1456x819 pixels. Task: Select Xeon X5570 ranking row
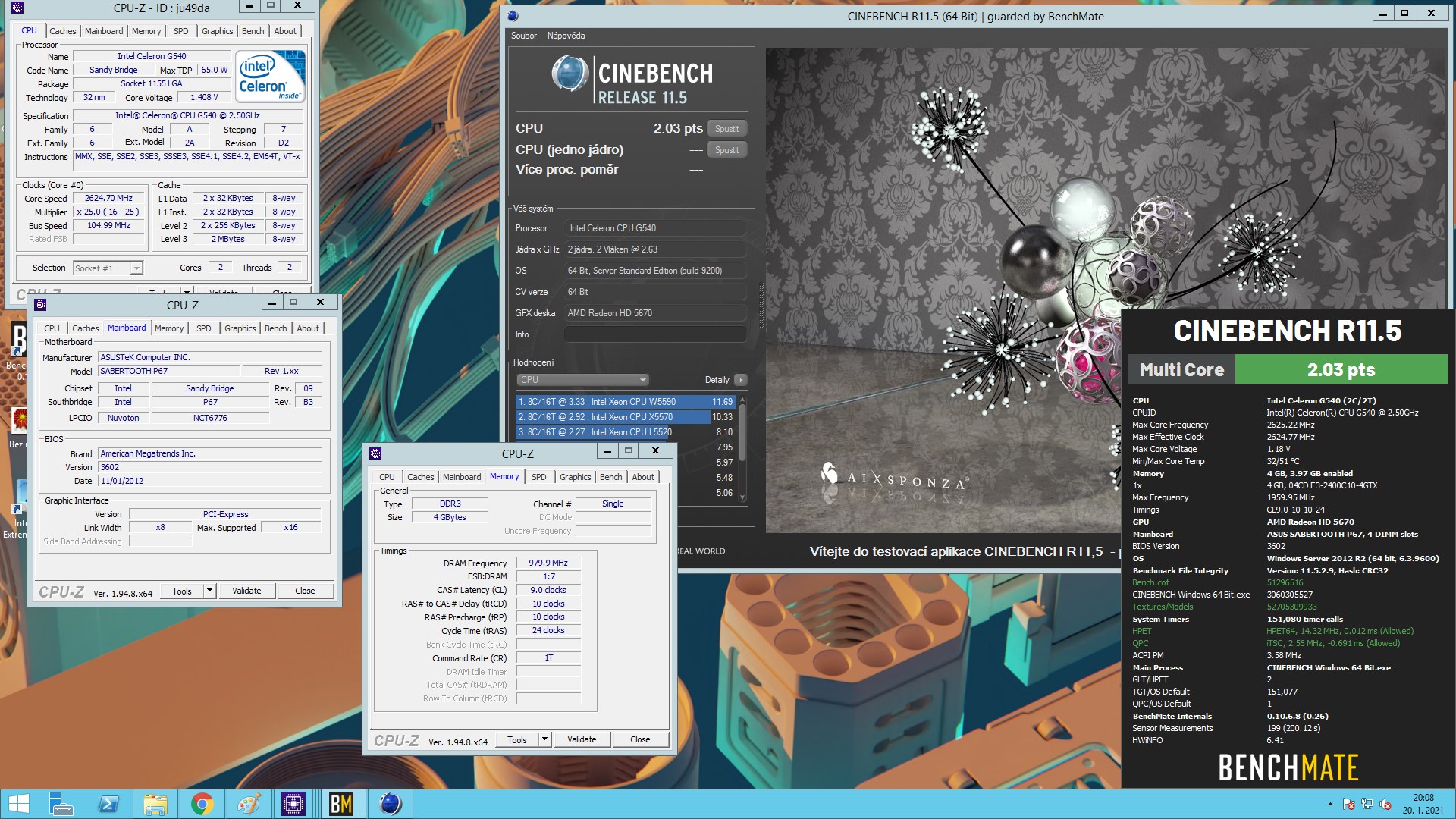click(626, 417)
